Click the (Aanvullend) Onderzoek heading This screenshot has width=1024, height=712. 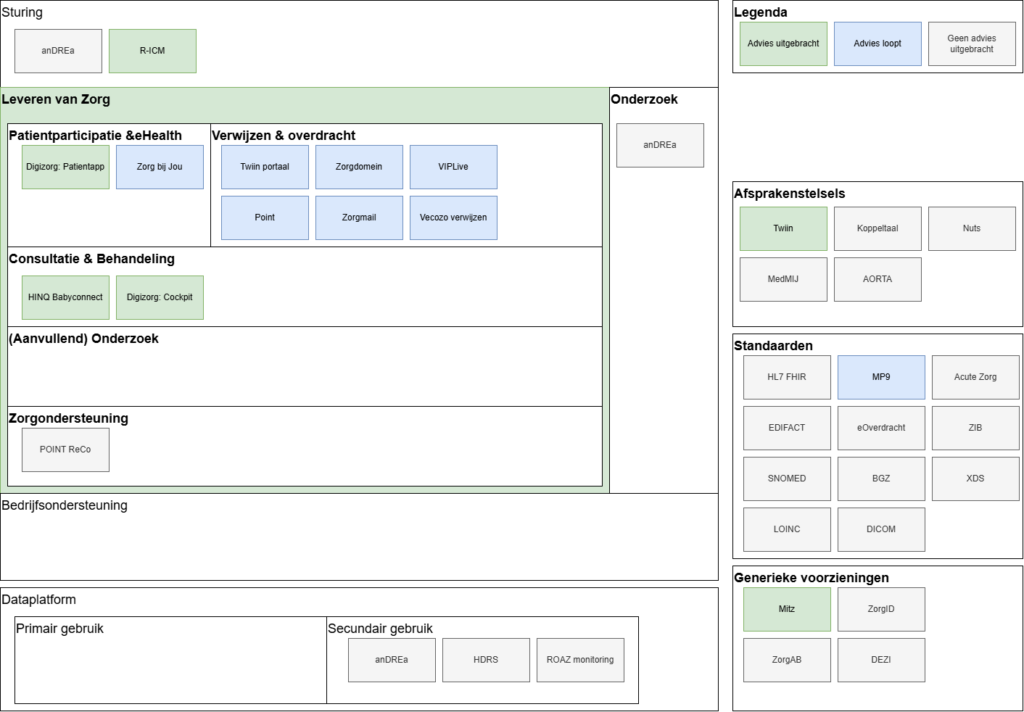point(84,338)
